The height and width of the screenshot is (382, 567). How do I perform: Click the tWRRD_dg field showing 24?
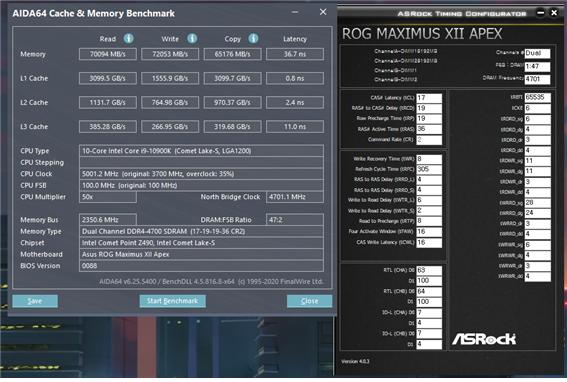tap(538, 213)
